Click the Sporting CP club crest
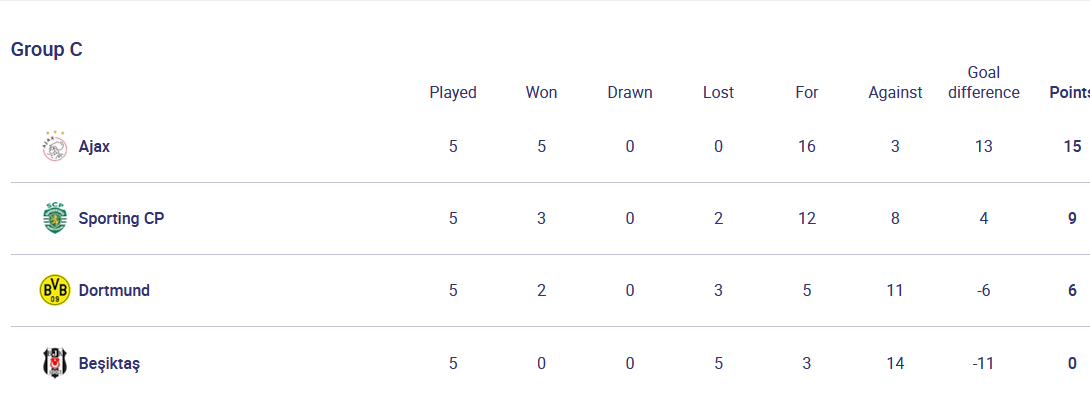 [54, 218]
